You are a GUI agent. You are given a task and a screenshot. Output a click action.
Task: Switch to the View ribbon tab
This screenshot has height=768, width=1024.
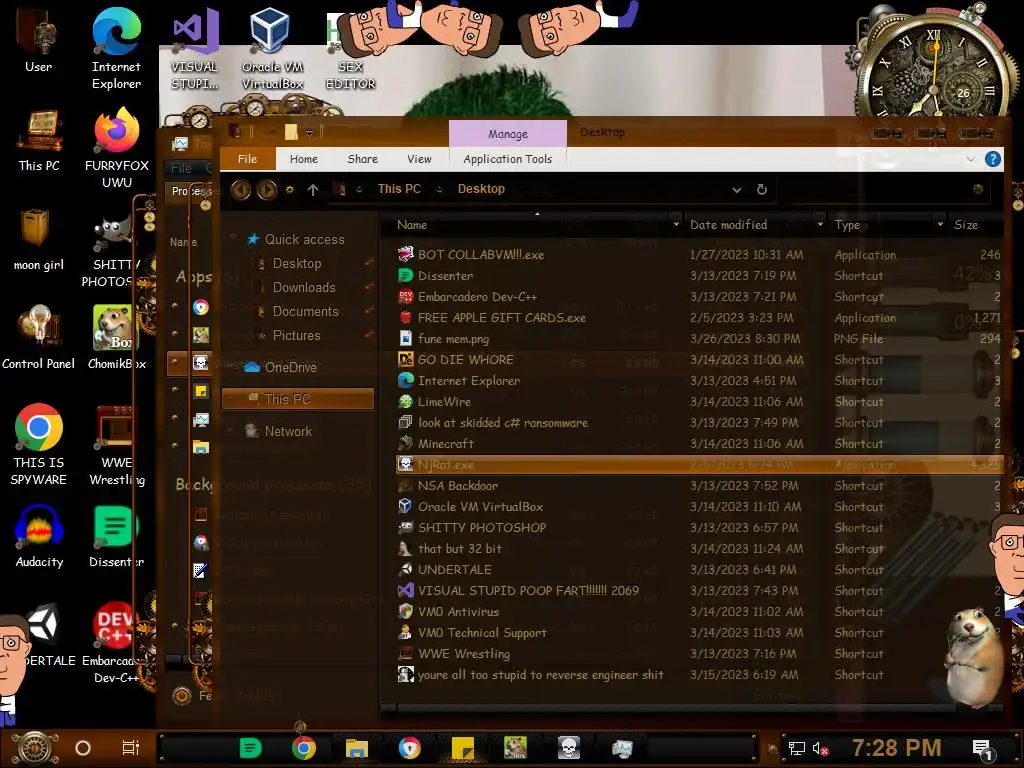pyautogui.click(x=419, y=159)
